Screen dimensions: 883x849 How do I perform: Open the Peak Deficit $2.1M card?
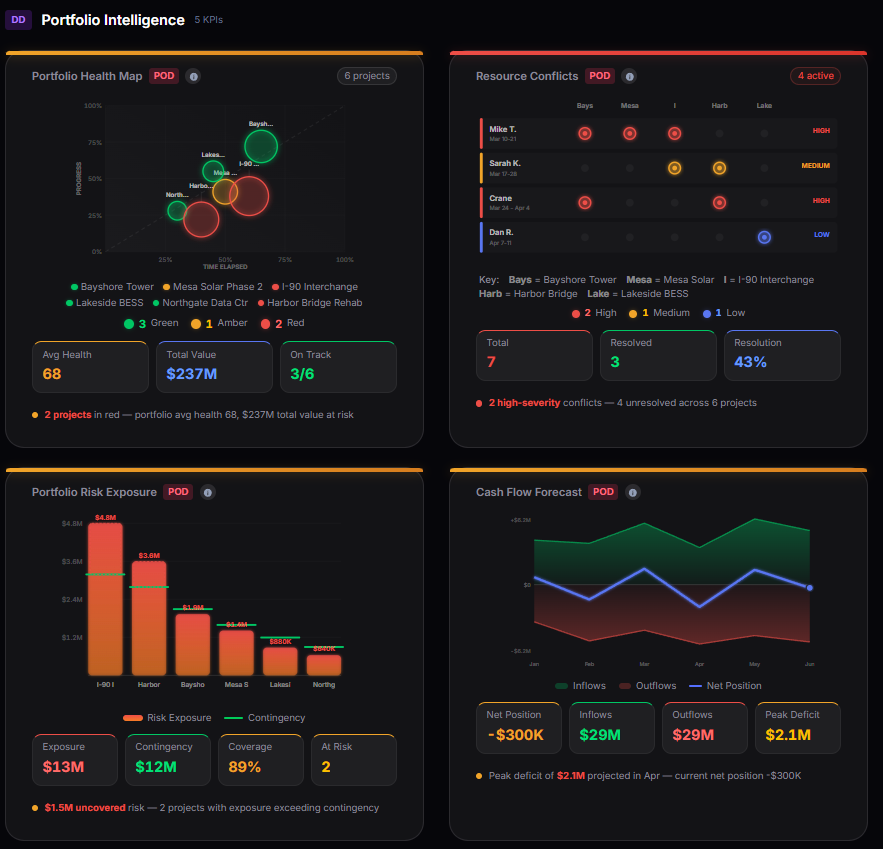797,727
